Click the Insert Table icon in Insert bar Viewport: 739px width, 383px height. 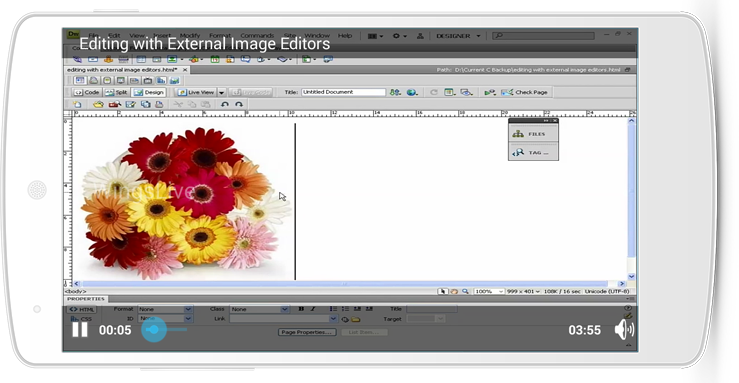(141, 59)
